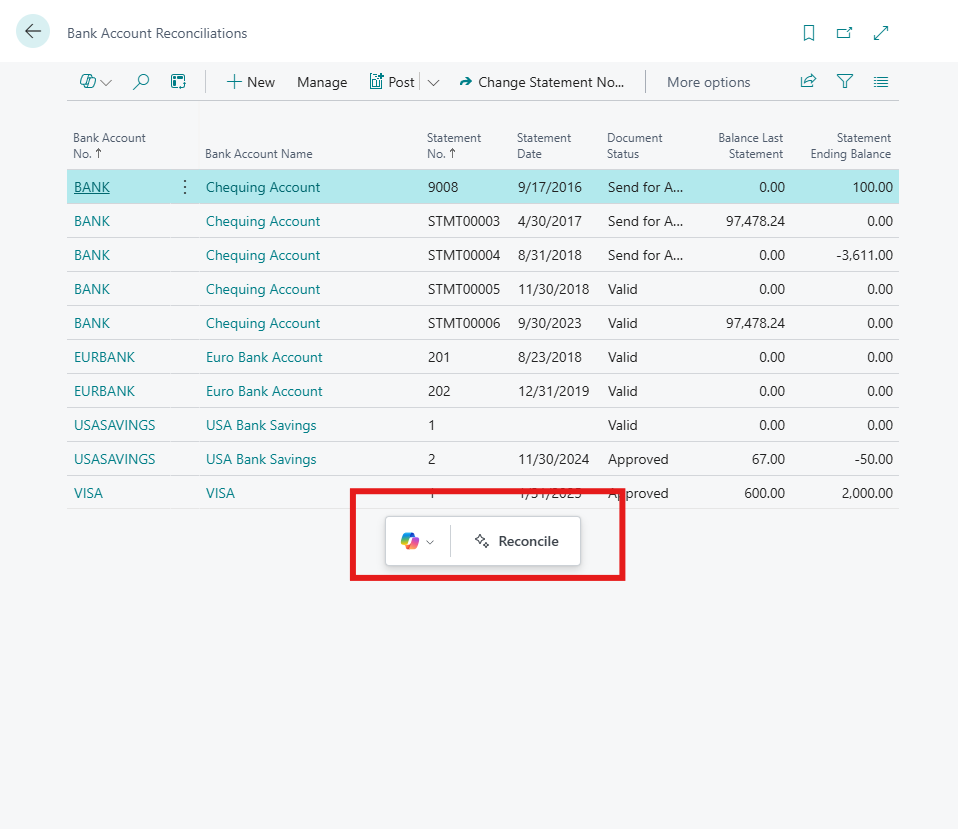Sort by Statement No. column header
Image resolution: width=958 pixels, height=829 pixels.
pyautogui.click(x=453, y=145)
